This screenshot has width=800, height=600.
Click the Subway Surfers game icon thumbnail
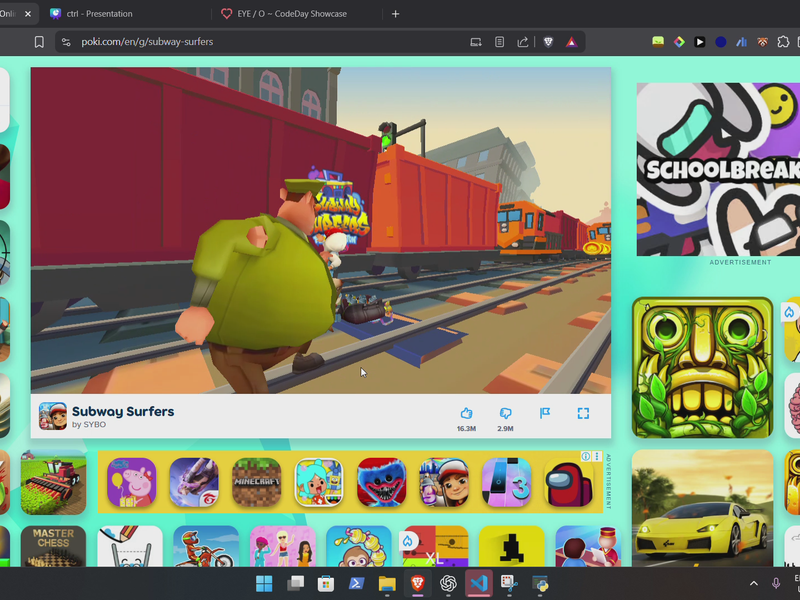pyautogui.click(x=53, y=416)
